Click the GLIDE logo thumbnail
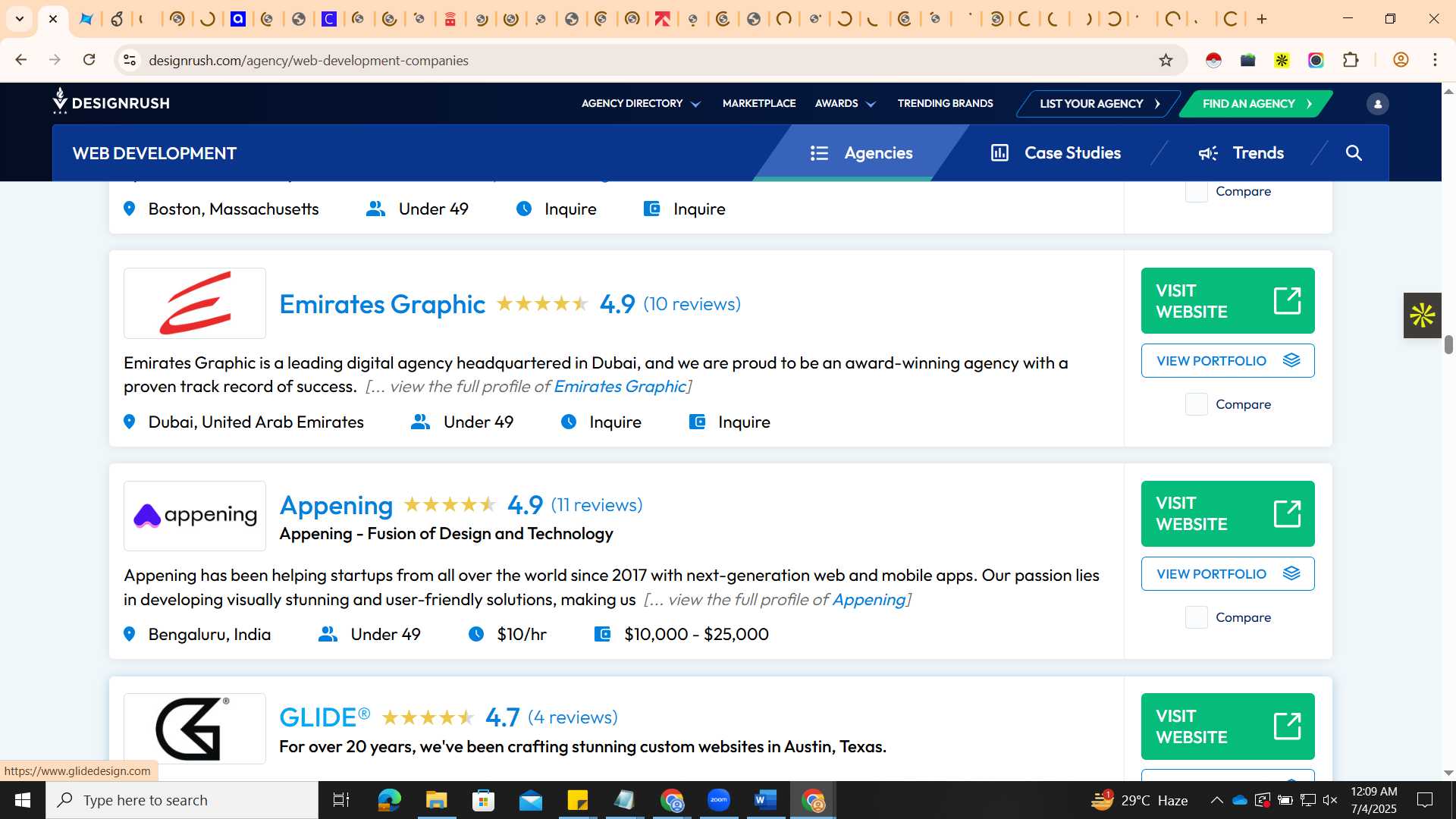The height and width of the screenshot is (819, 1456). (x=195, y=729)
